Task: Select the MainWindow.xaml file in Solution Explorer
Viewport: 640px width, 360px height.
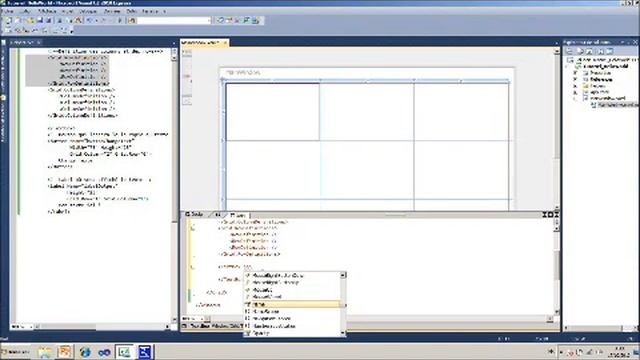Action: click(604, 98)
